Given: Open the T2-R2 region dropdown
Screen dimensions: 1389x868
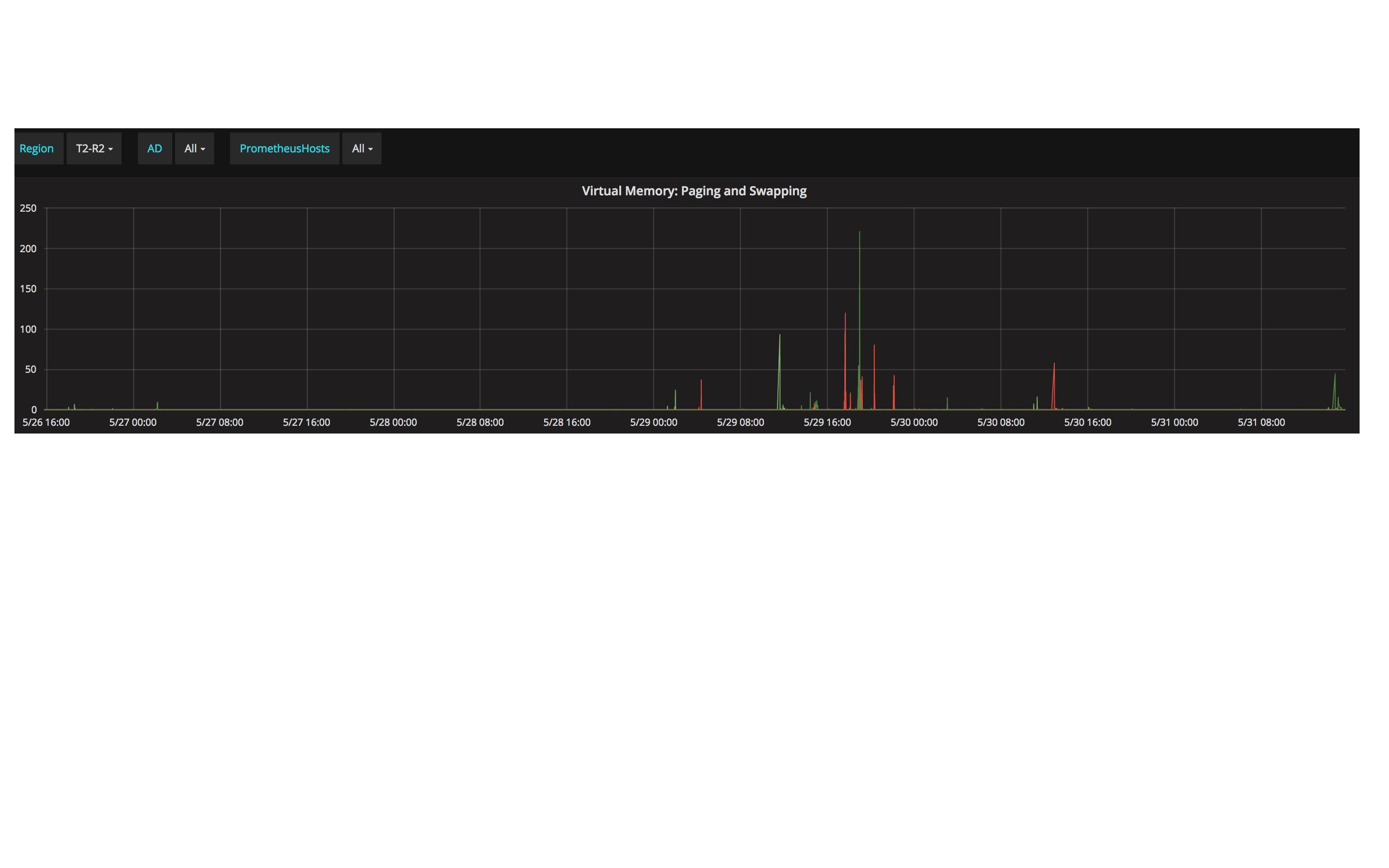Looking at the screenshot, I should [x=94, y=149].
